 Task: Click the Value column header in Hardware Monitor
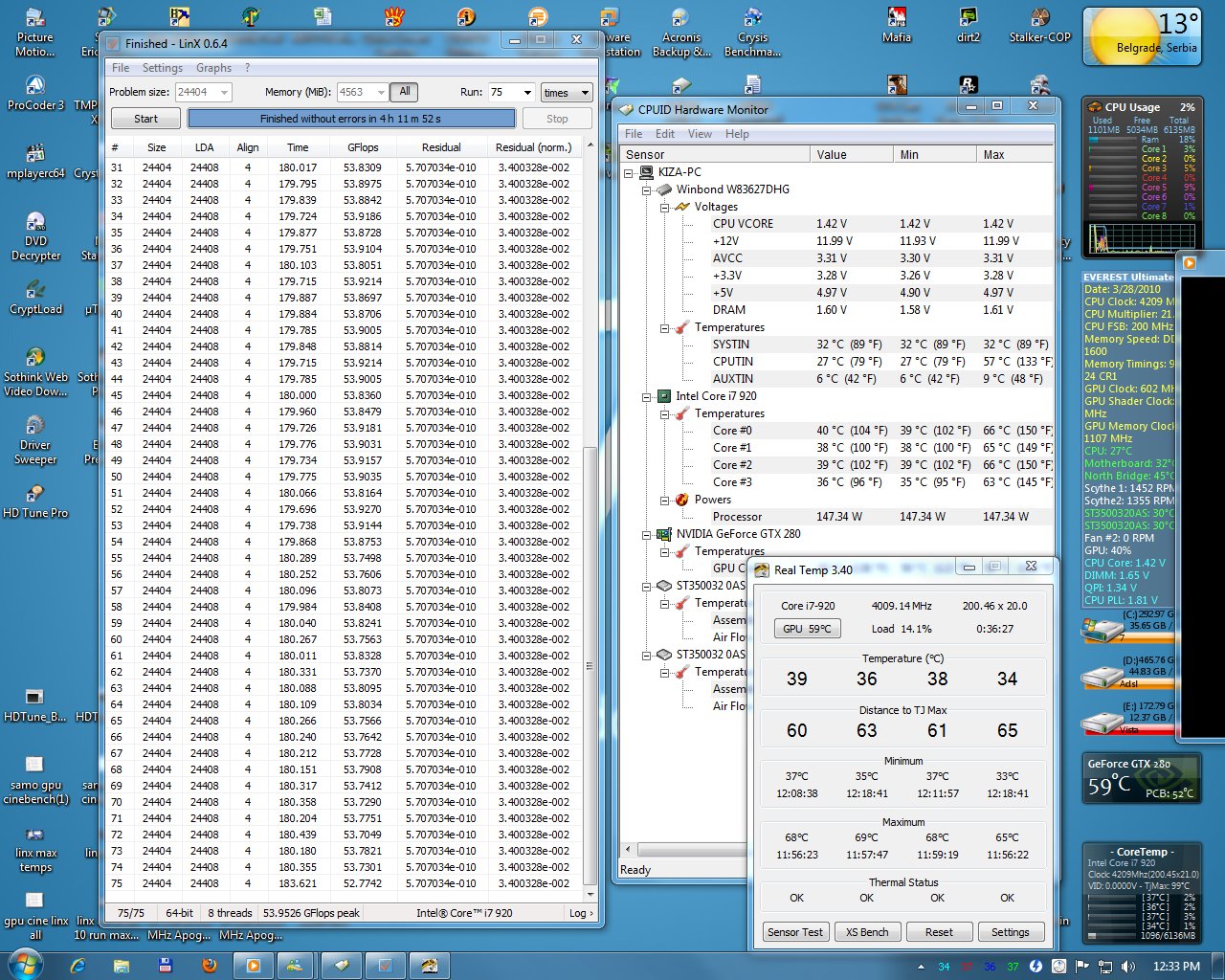click(x=851, y=154)
